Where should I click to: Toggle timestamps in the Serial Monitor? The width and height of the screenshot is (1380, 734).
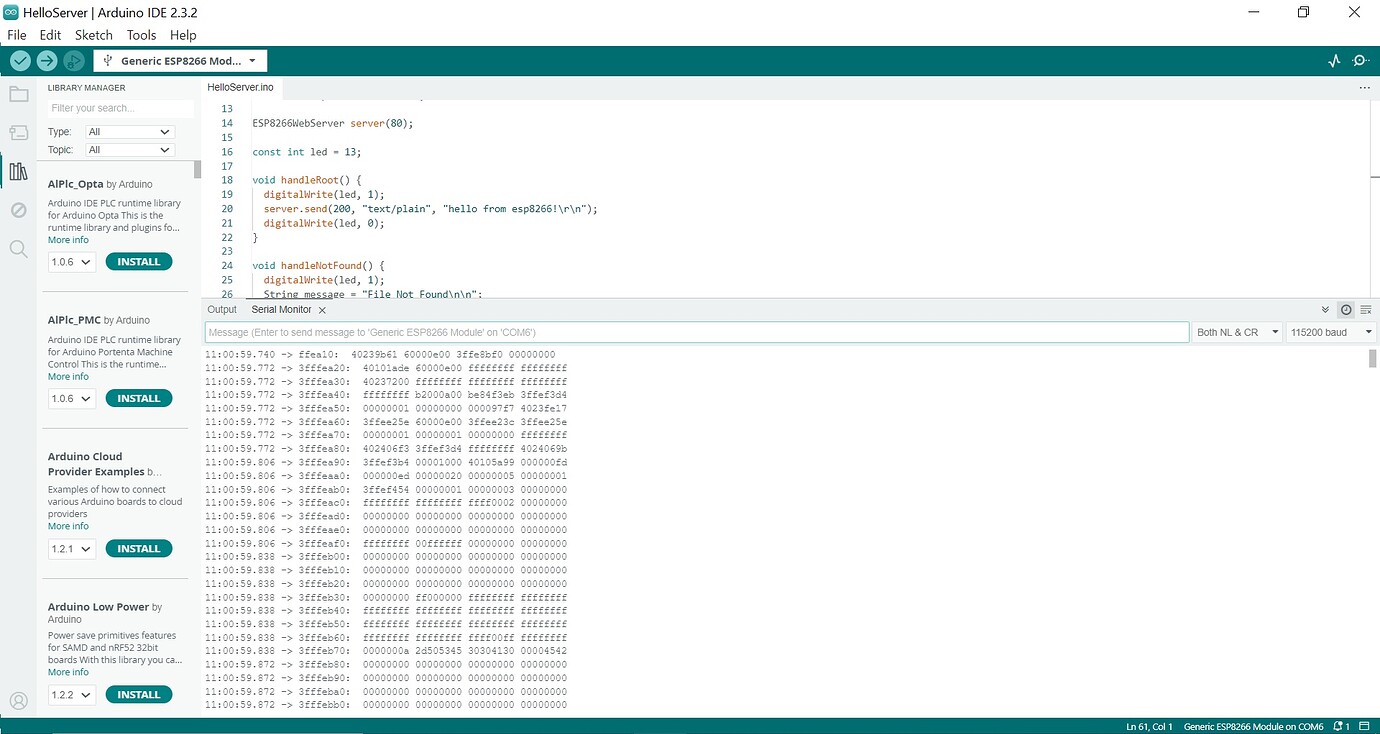1345,309
